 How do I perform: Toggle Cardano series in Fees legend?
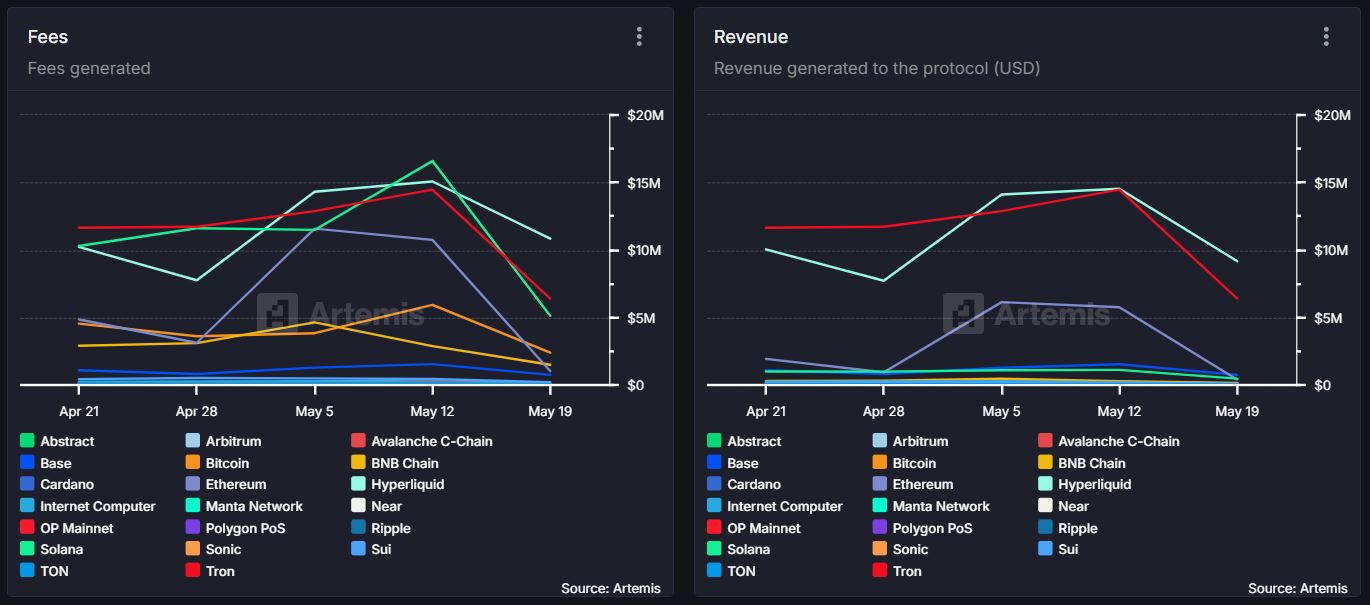tap(57, 484)
